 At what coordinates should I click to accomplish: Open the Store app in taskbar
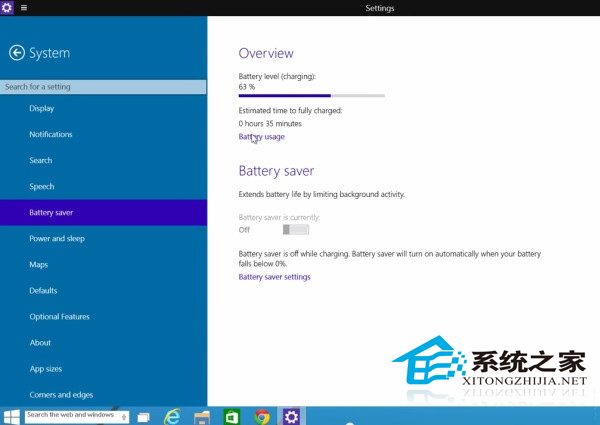point(232,417)
